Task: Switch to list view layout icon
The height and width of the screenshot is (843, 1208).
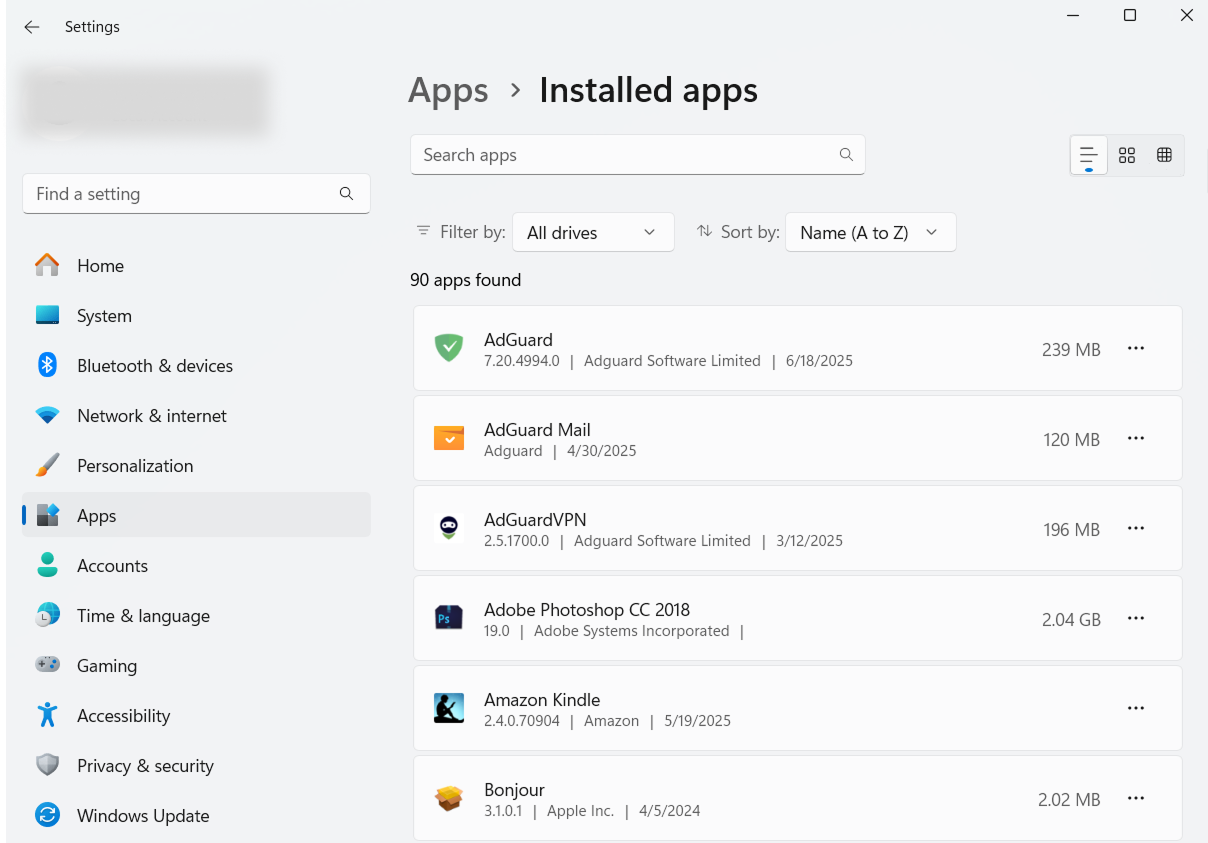Action: [1088, 155]
